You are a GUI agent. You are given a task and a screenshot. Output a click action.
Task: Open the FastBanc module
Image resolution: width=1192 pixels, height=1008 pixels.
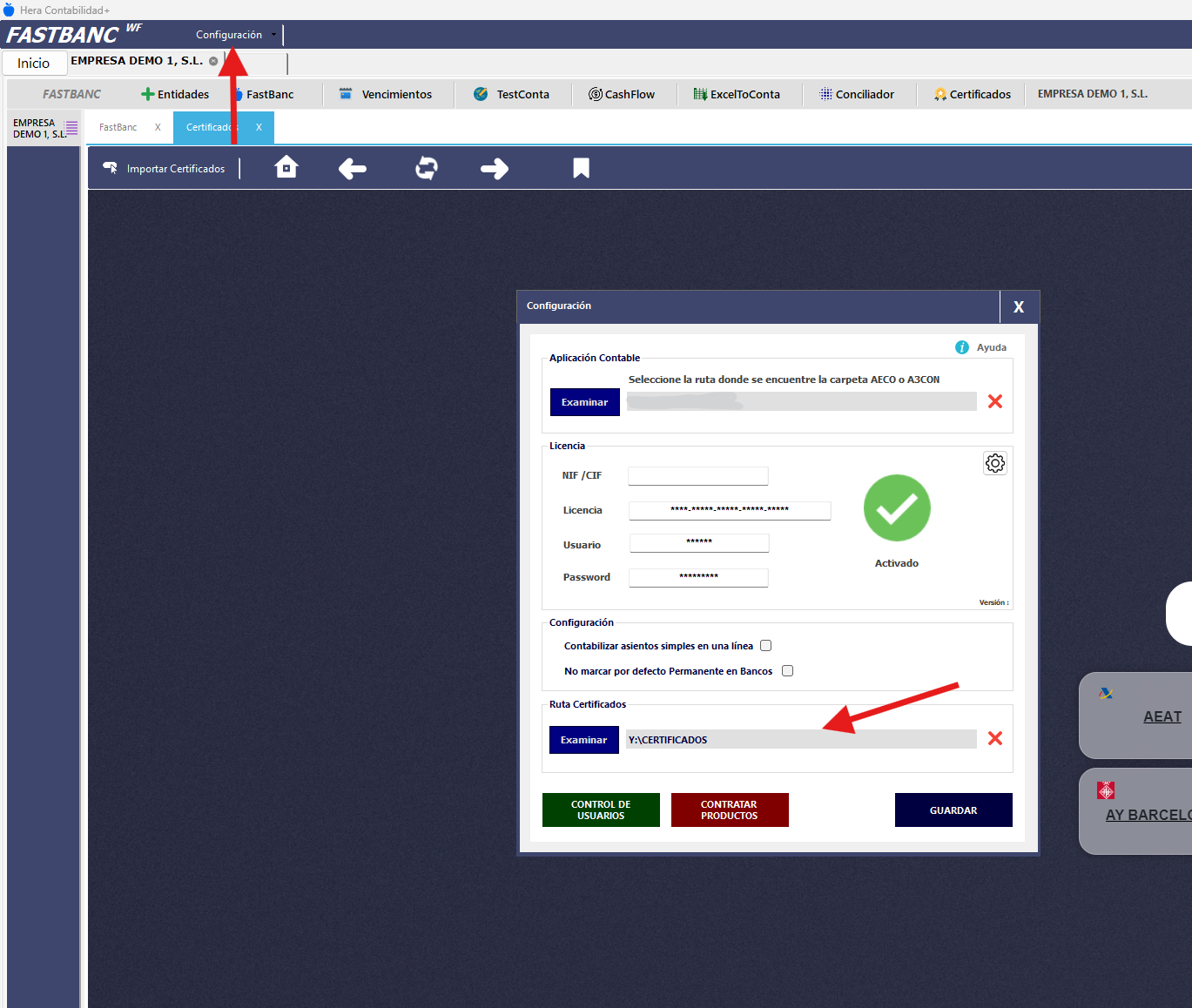[x=263, y=94]
